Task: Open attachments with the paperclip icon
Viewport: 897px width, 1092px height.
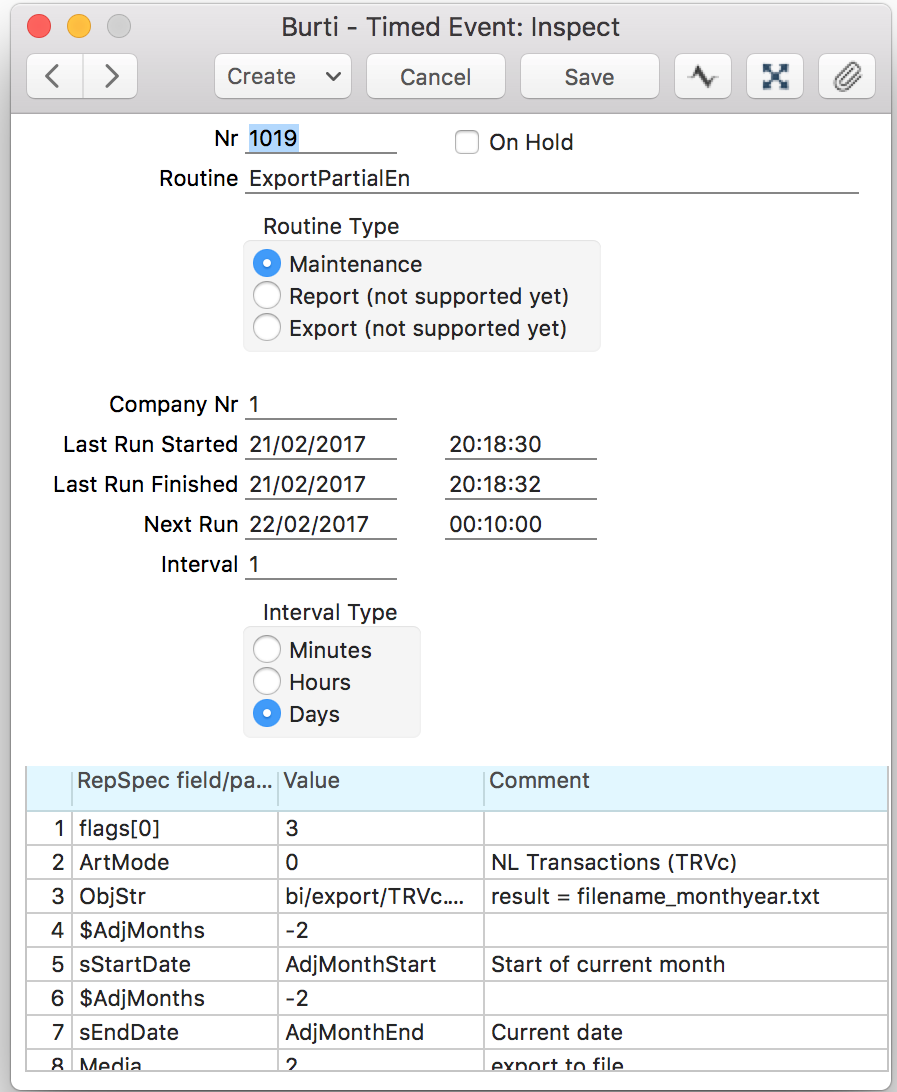Action: 846,77
